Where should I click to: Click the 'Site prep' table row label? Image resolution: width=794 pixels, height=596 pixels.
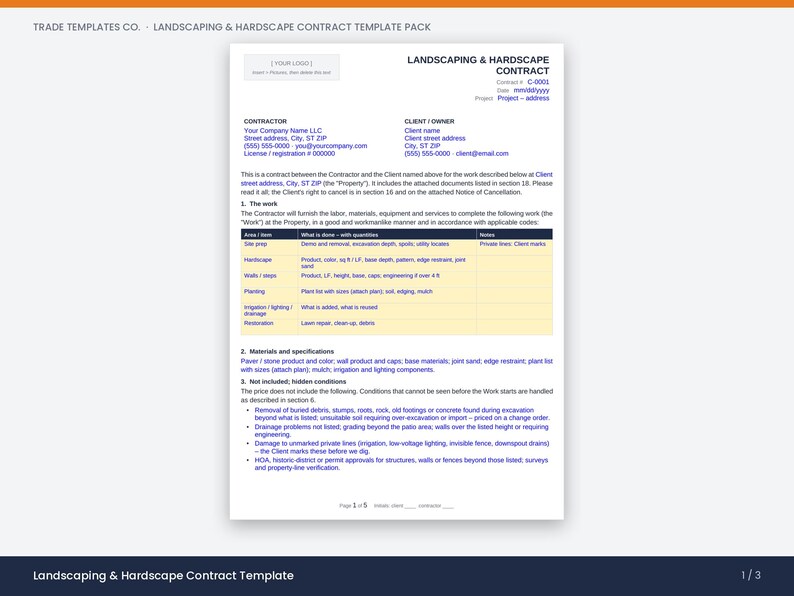pos(255,244)
